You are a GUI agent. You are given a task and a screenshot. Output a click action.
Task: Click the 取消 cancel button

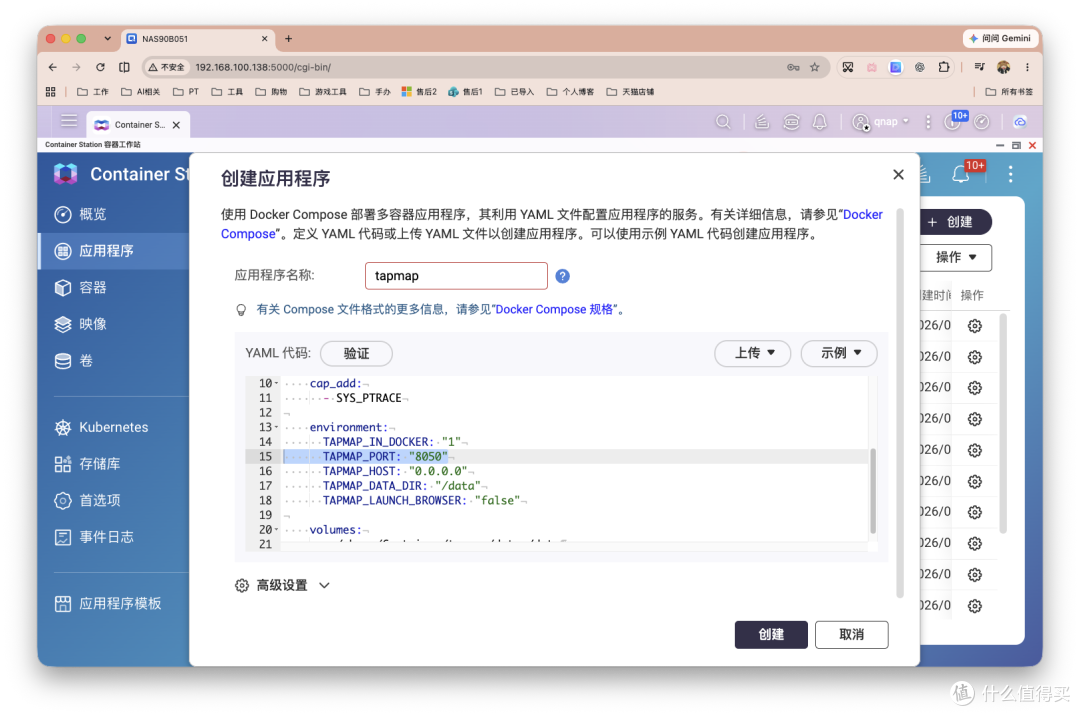pyautogui.click(x=851, y=634)
